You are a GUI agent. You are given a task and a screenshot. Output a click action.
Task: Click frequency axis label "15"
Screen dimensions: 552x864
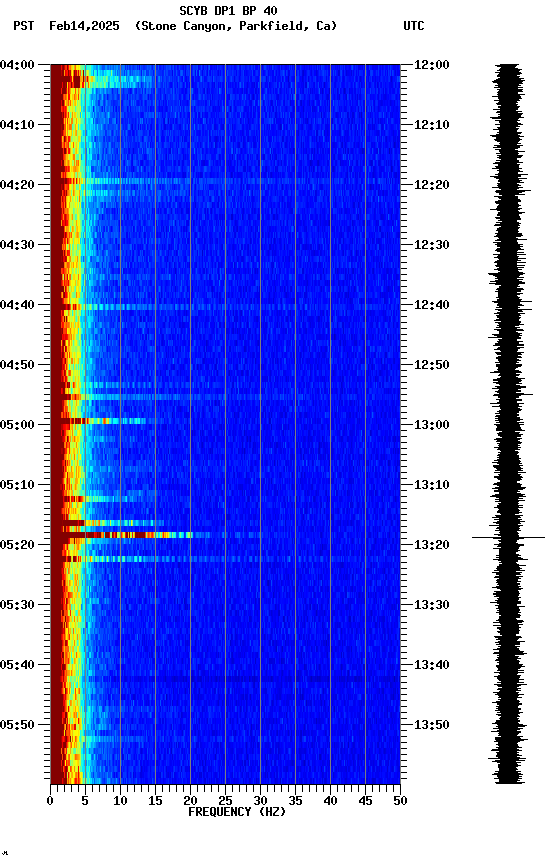coord(155,801)
